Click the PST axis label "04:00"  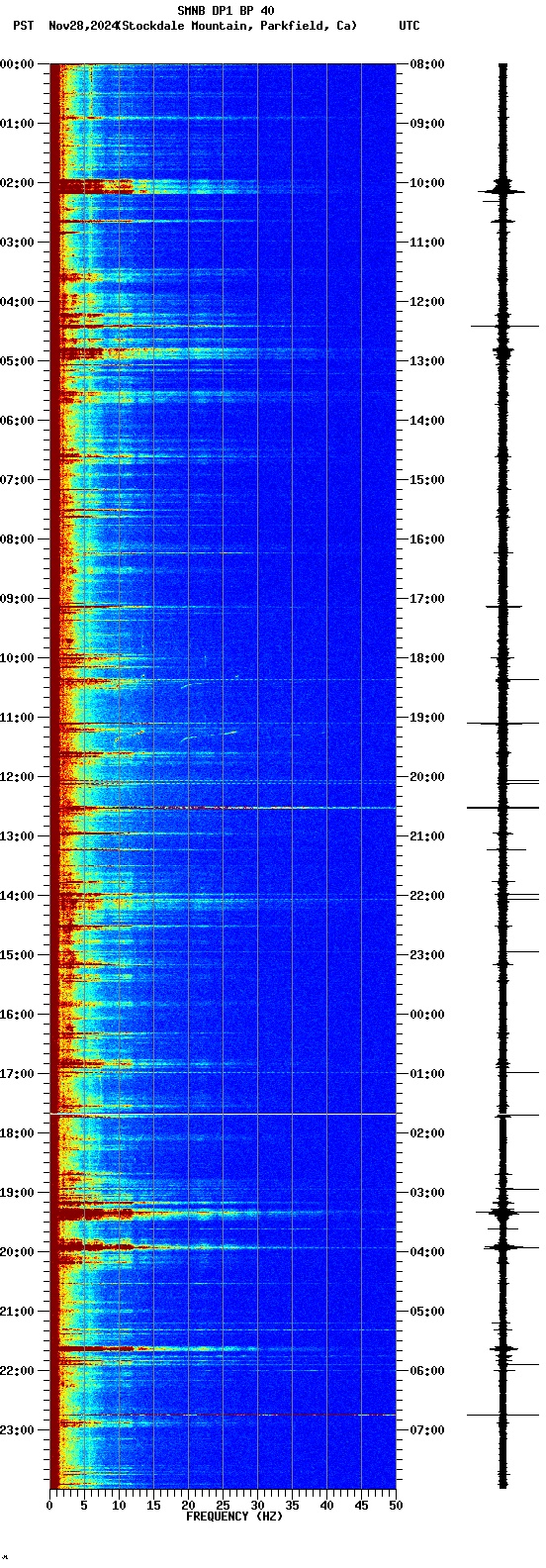17,302
